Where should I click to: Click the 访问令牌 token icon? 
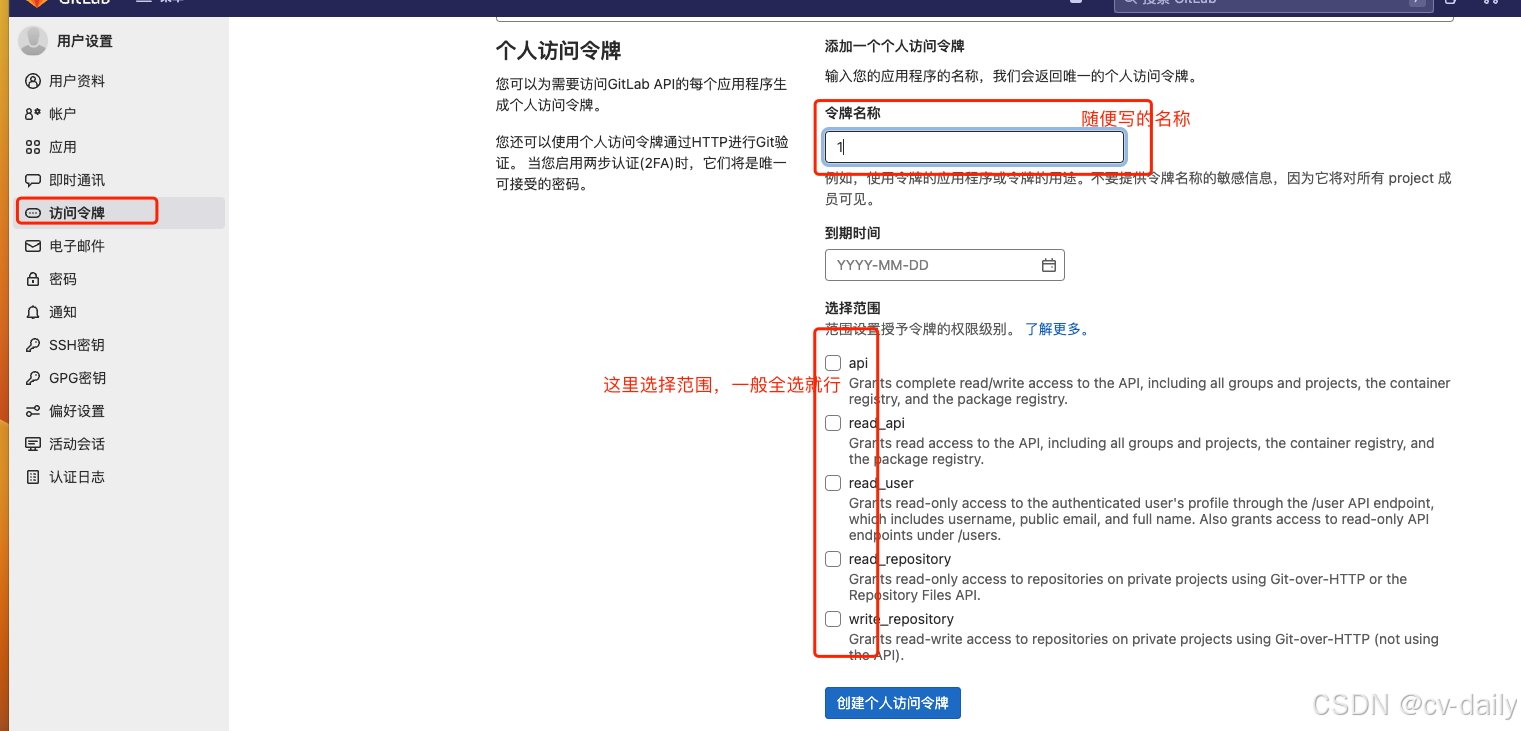click(x=33, y=213)
